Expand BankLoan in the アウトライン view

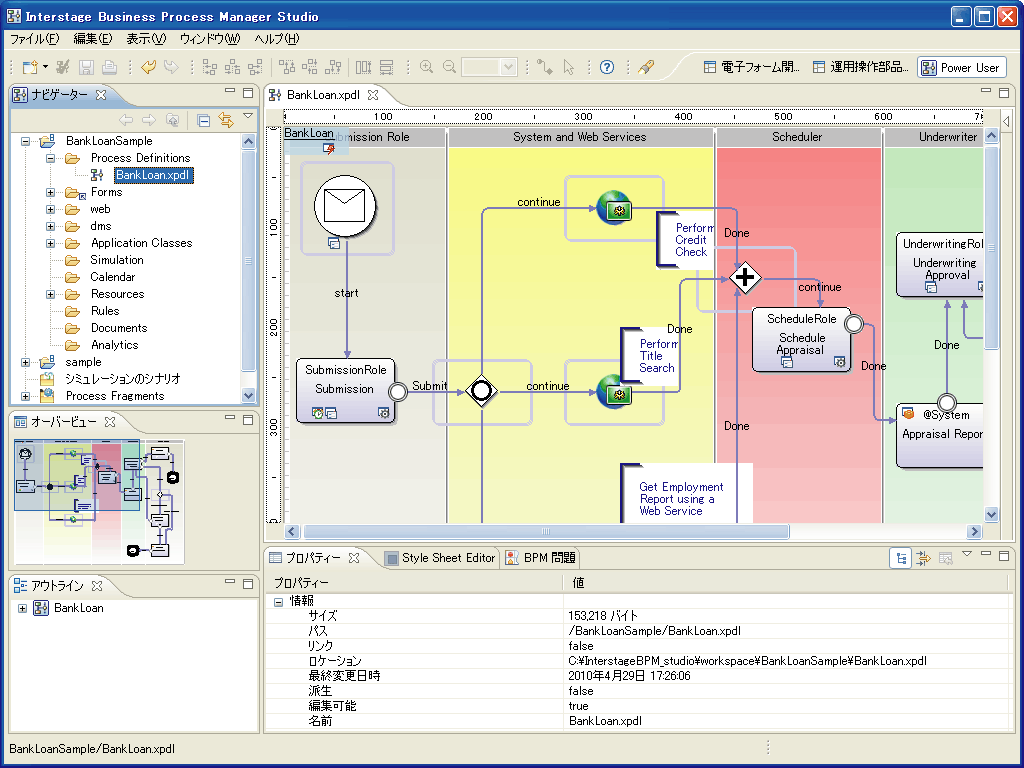[x=22, y=608]
